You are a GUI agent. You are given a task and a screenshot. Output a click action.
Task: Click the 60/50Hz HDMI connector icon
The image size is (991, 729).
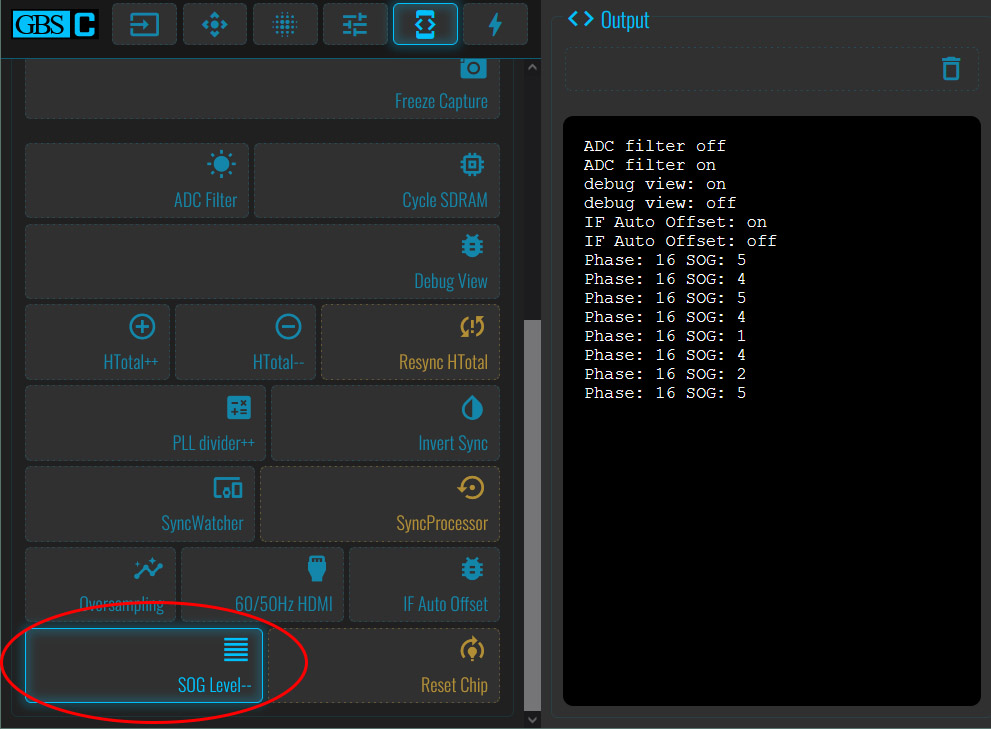click(x=317, y=568)
